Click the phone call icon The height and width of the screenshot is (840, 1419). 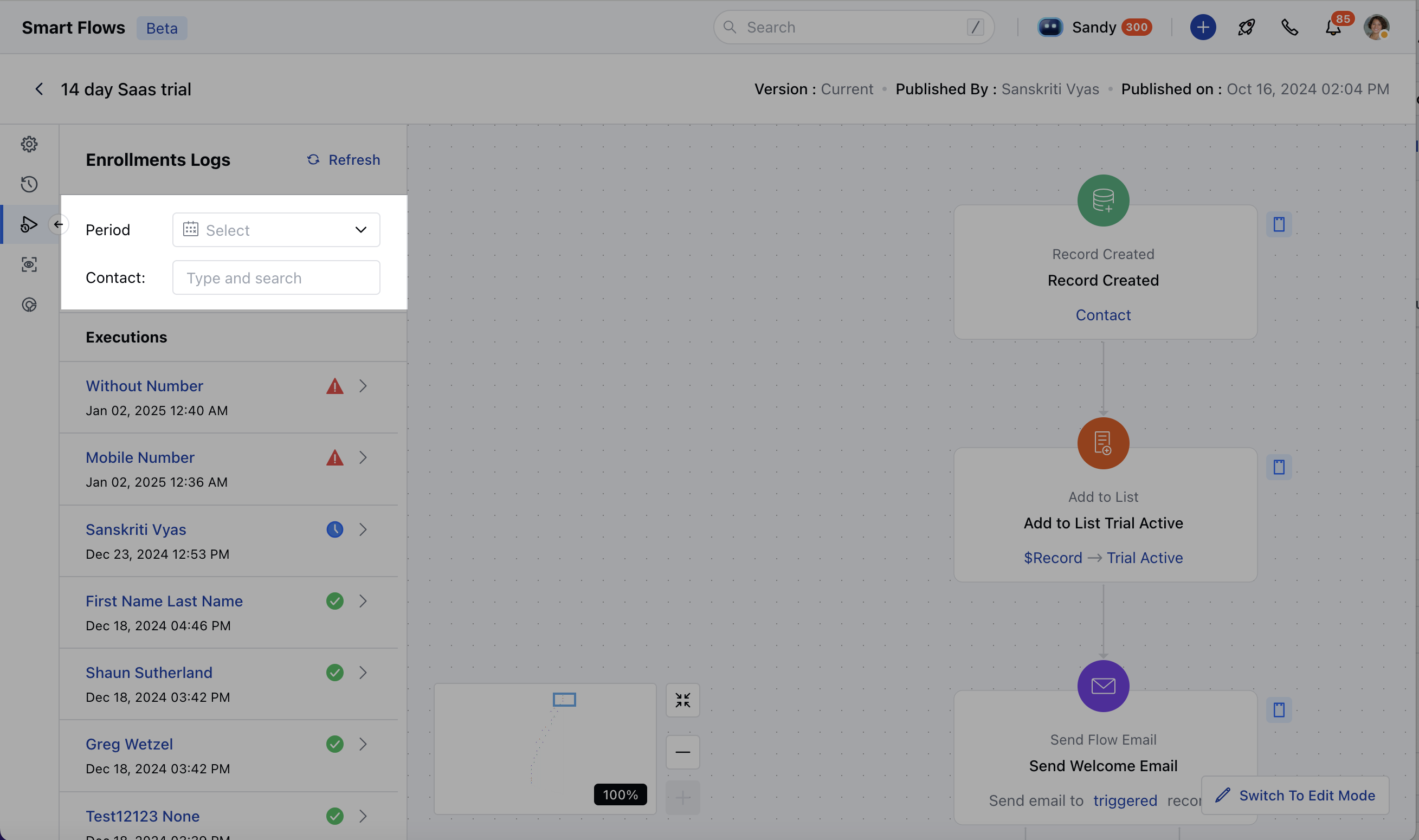click(x=1289, y=27)
